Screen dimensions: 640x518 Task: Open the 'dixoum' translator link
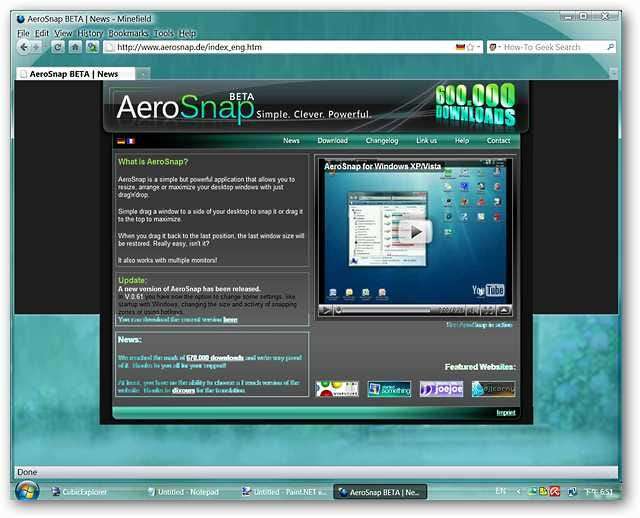[183, 390]
